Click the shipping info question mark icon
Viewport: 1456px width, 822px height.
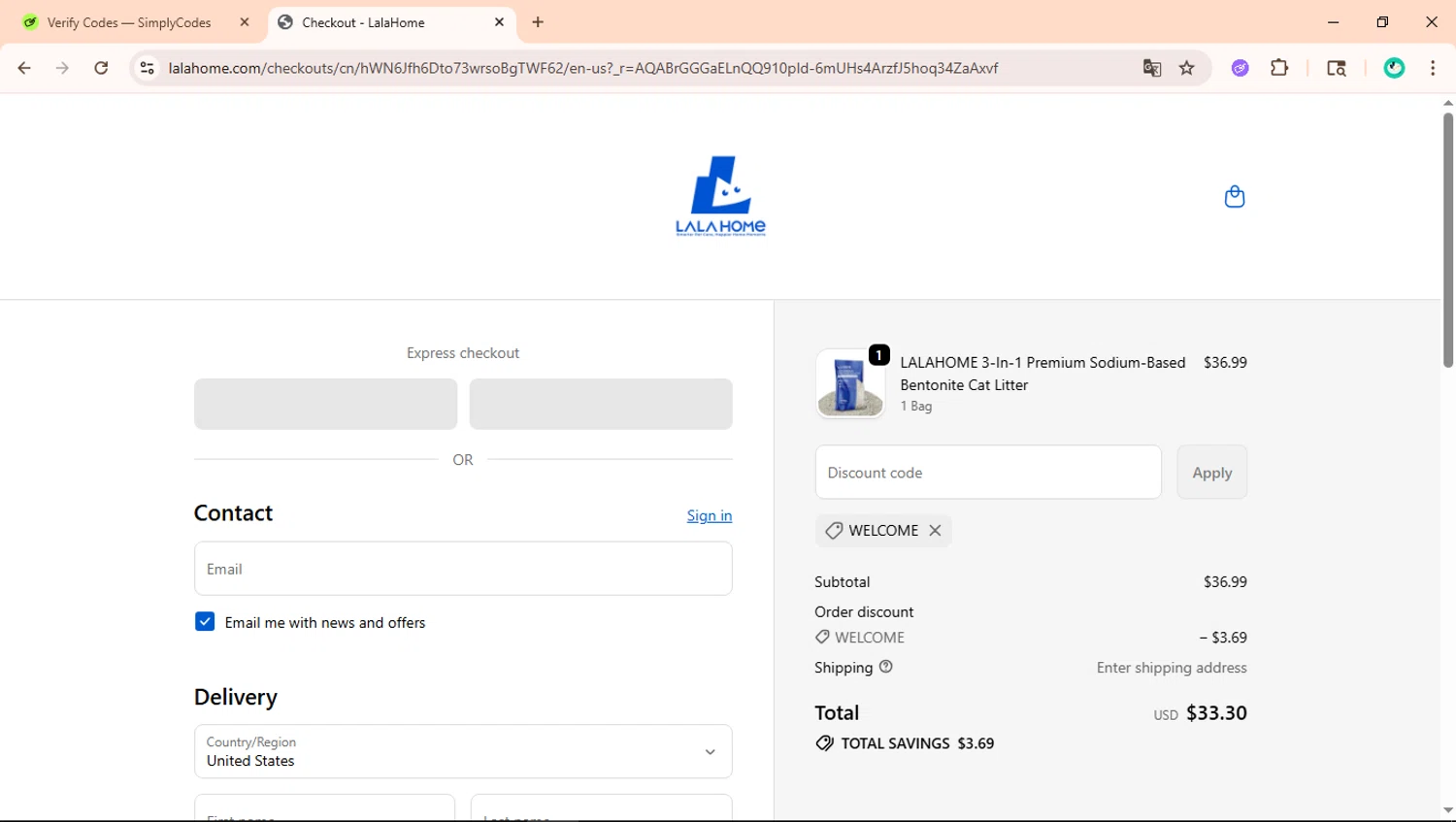tap(885, 667)
